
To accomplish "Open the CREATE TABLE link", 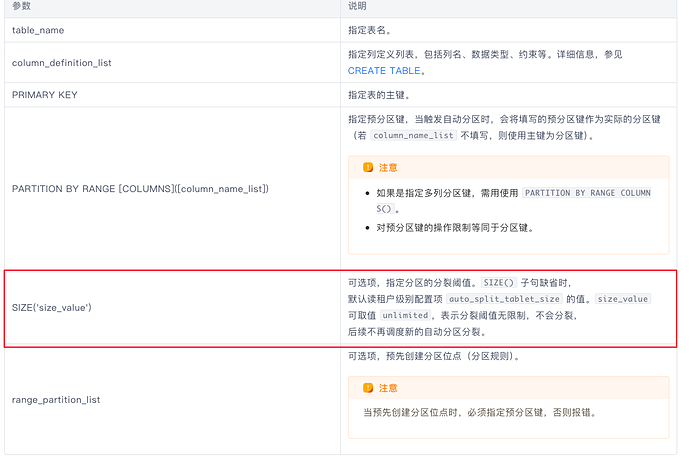I will [x=384, y=71].
